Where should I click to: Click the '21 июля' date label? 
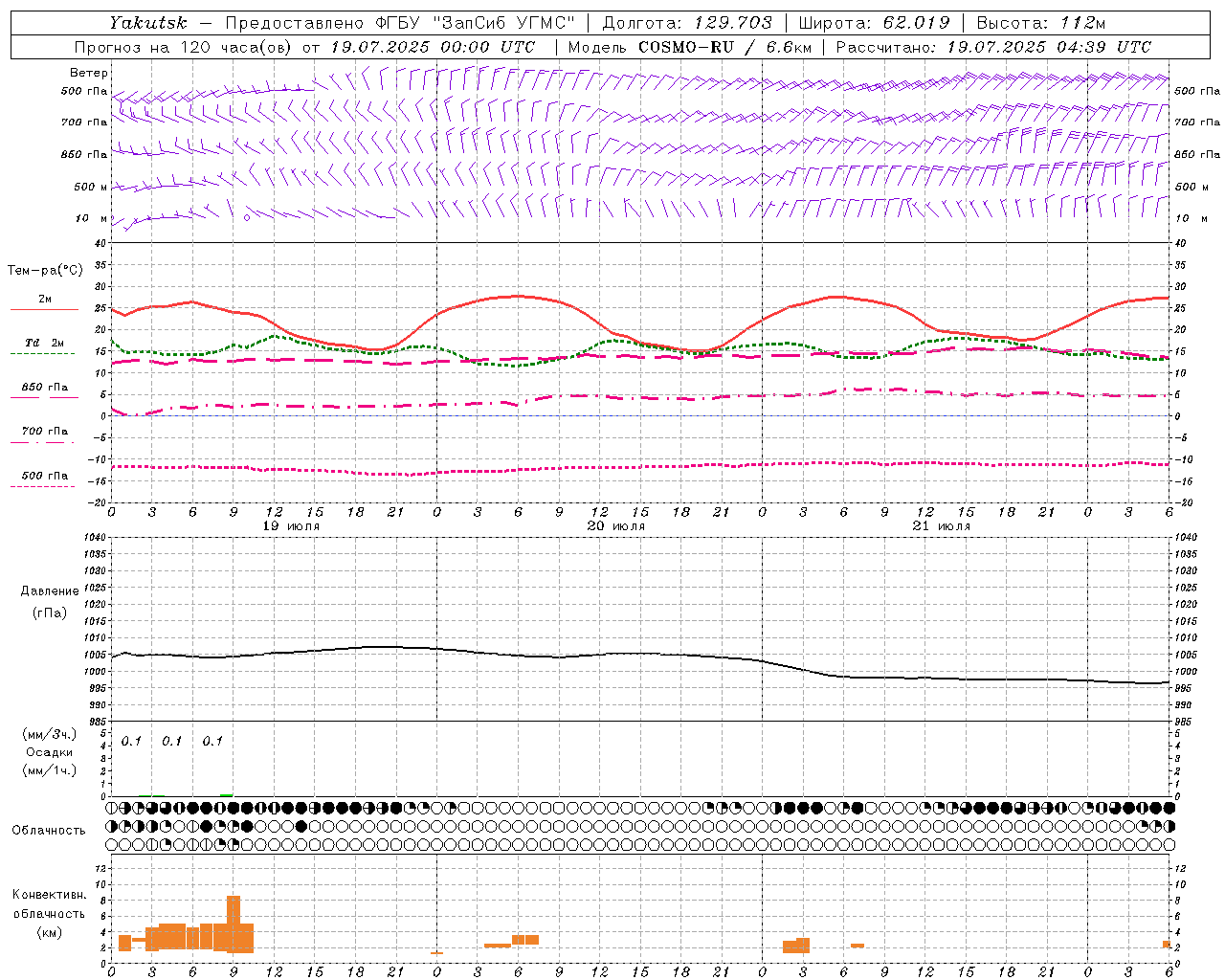pos(941,526)
